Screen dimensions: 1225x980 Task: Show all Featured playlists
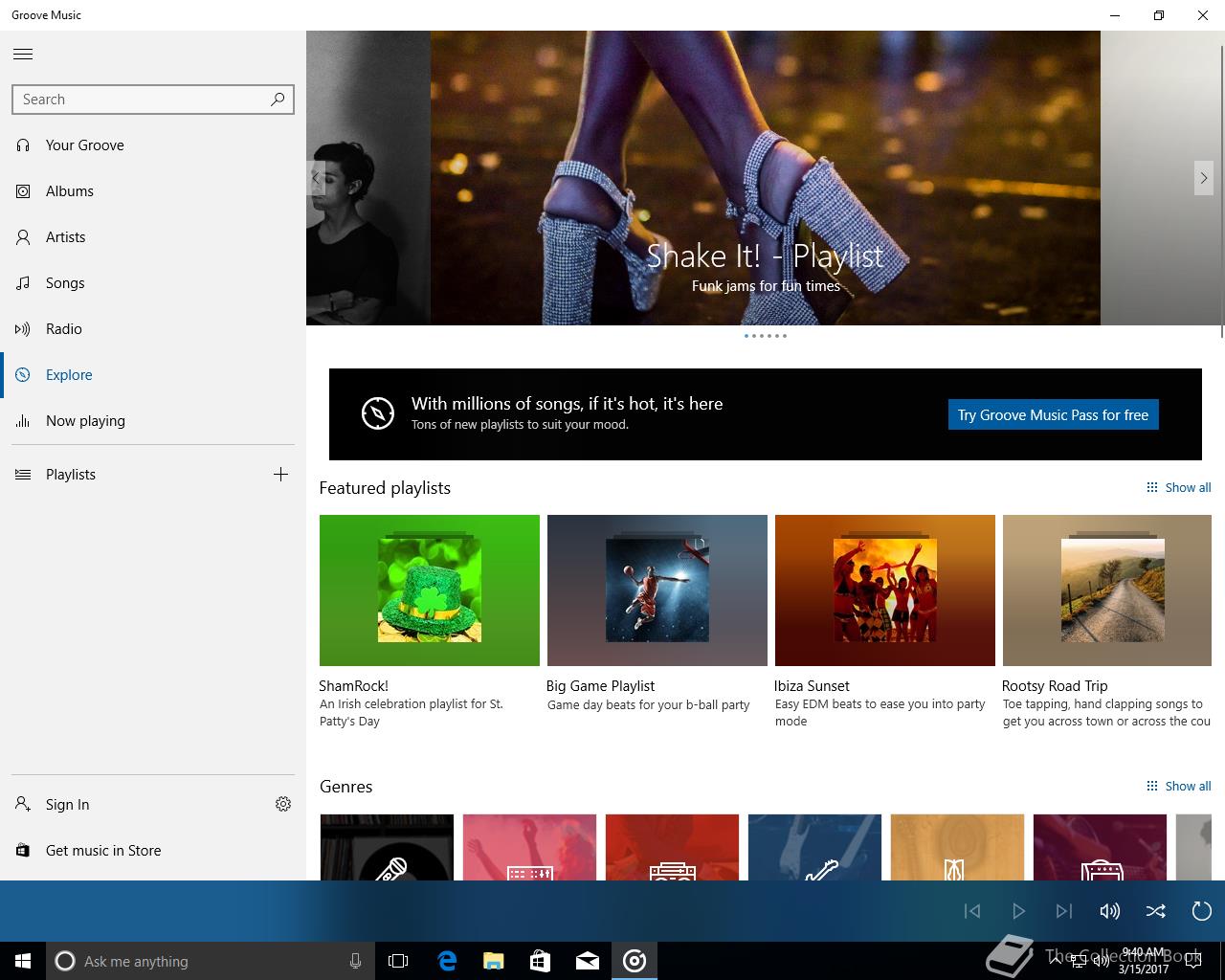(x=1179, y=487)
